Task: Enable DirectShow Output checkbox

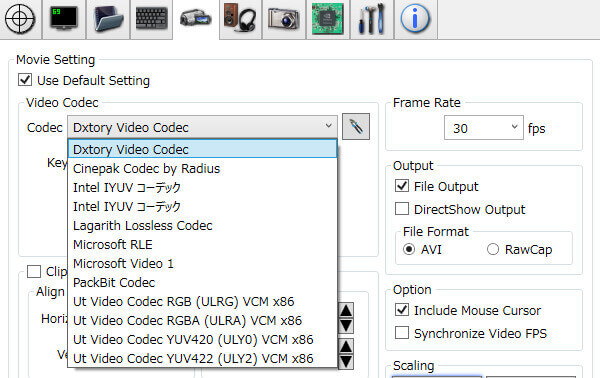Action: pyautogui.click(x=401, y=209)
